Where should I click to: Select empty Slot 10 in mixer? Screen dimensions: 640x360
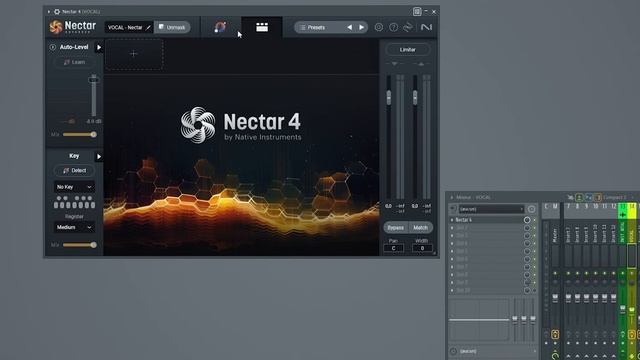click(x=489, y=290)
